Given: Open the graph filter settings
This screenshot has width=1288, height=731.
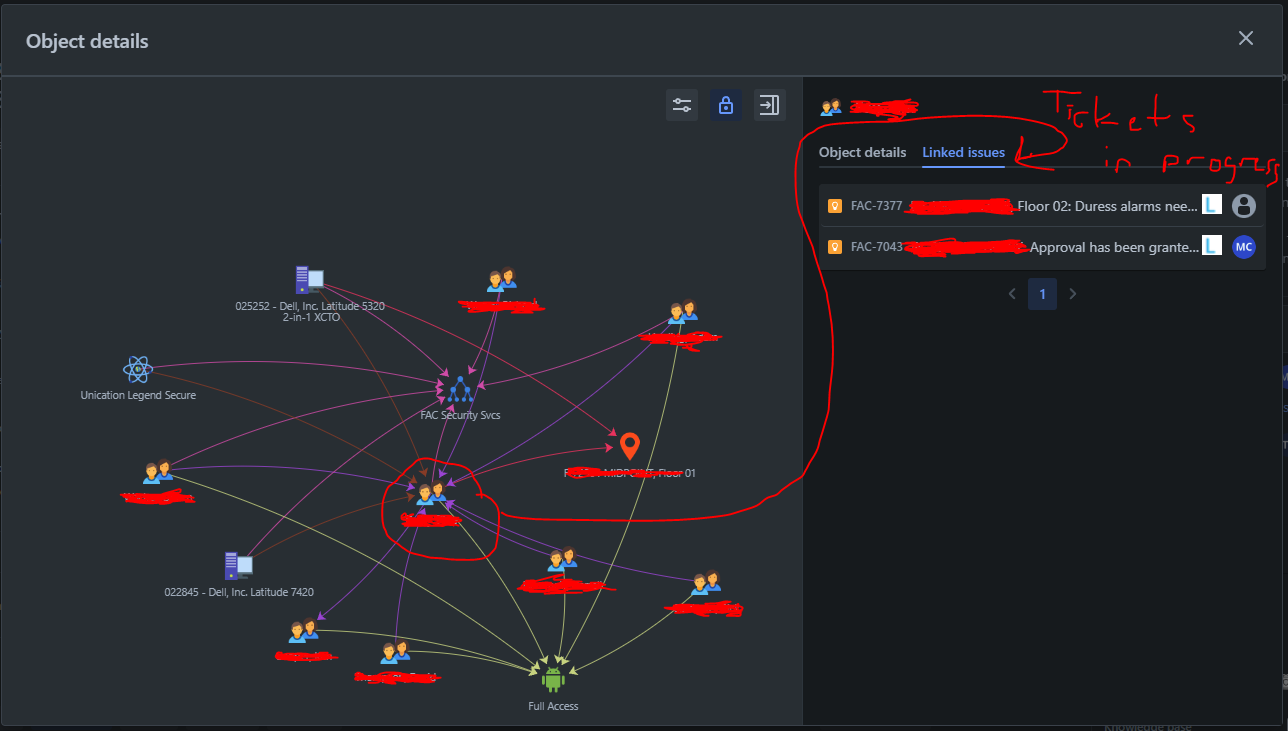Looking at the screenshot, I should [x=681, y=105].
